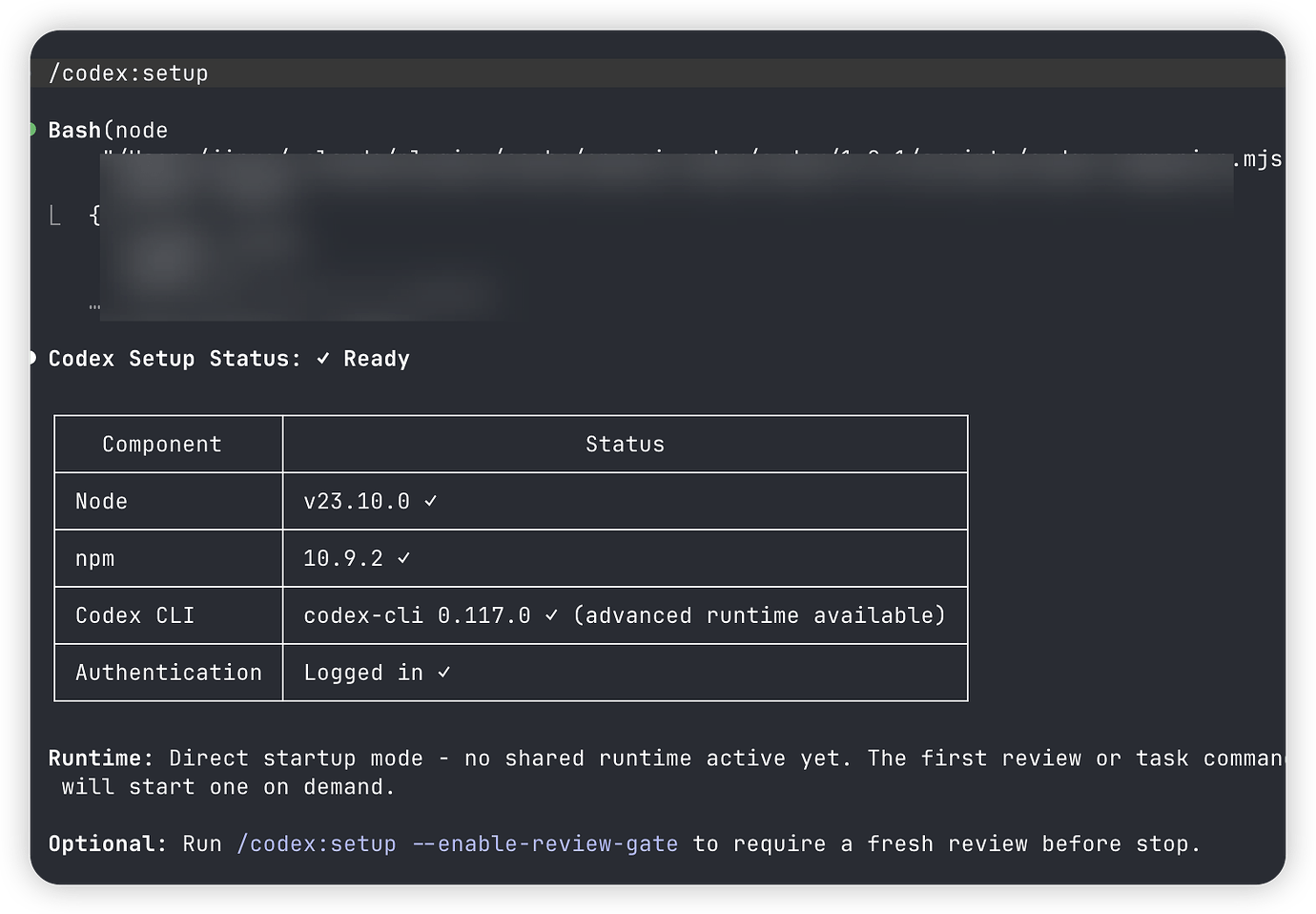Select the "codex-cli 0.117.0" version text
1316x914 pixels.
click(417, 615)
